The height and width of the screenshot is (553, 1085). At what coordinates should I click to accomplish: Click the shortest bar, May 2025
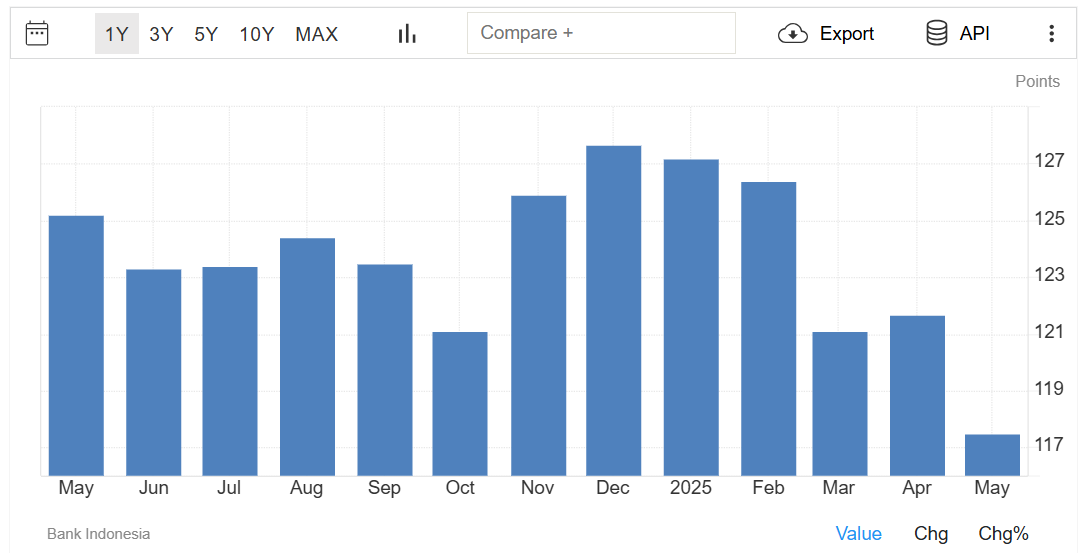[992, 455]
